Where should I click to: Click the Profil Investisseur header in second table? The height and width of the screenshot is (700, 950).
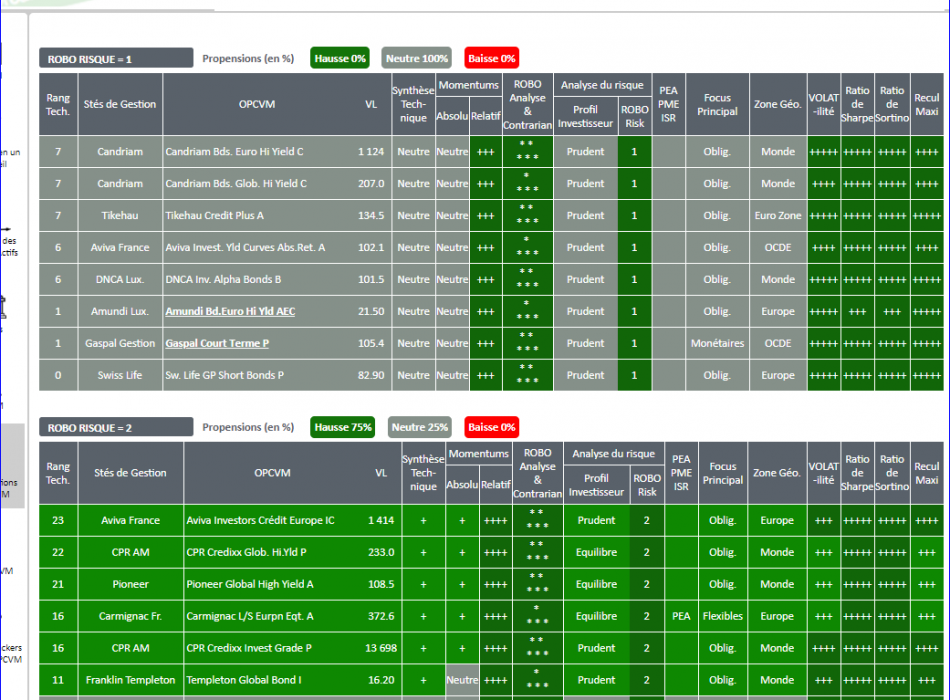click(596, 485)
